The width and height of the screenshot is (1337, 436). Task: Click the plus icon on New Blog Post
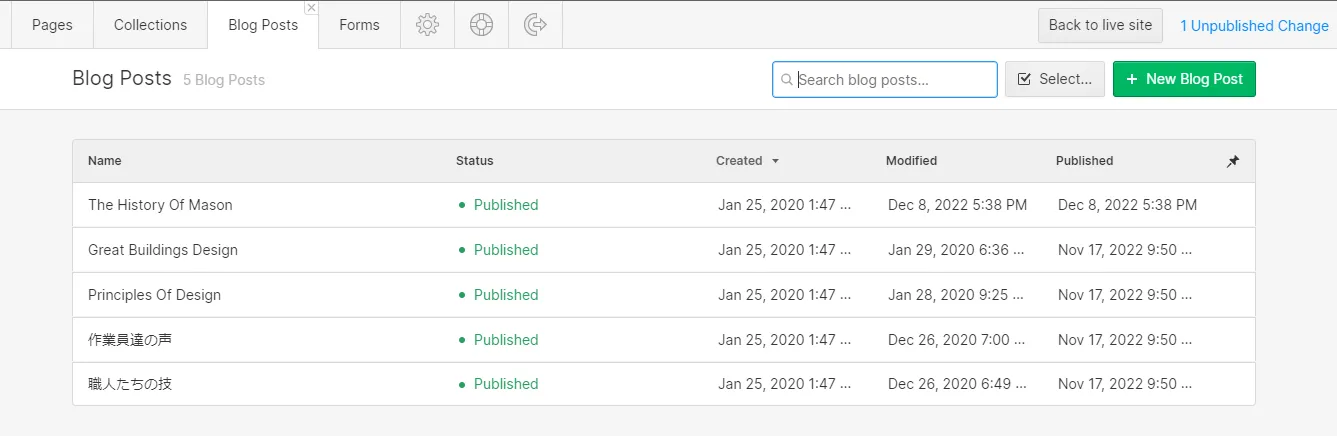[1131, 80]
